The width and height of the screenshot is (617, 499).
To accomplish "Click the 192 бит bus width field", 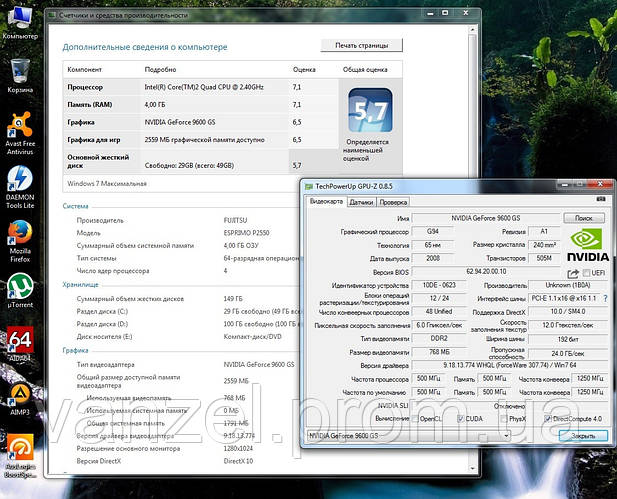I will 568,339.
